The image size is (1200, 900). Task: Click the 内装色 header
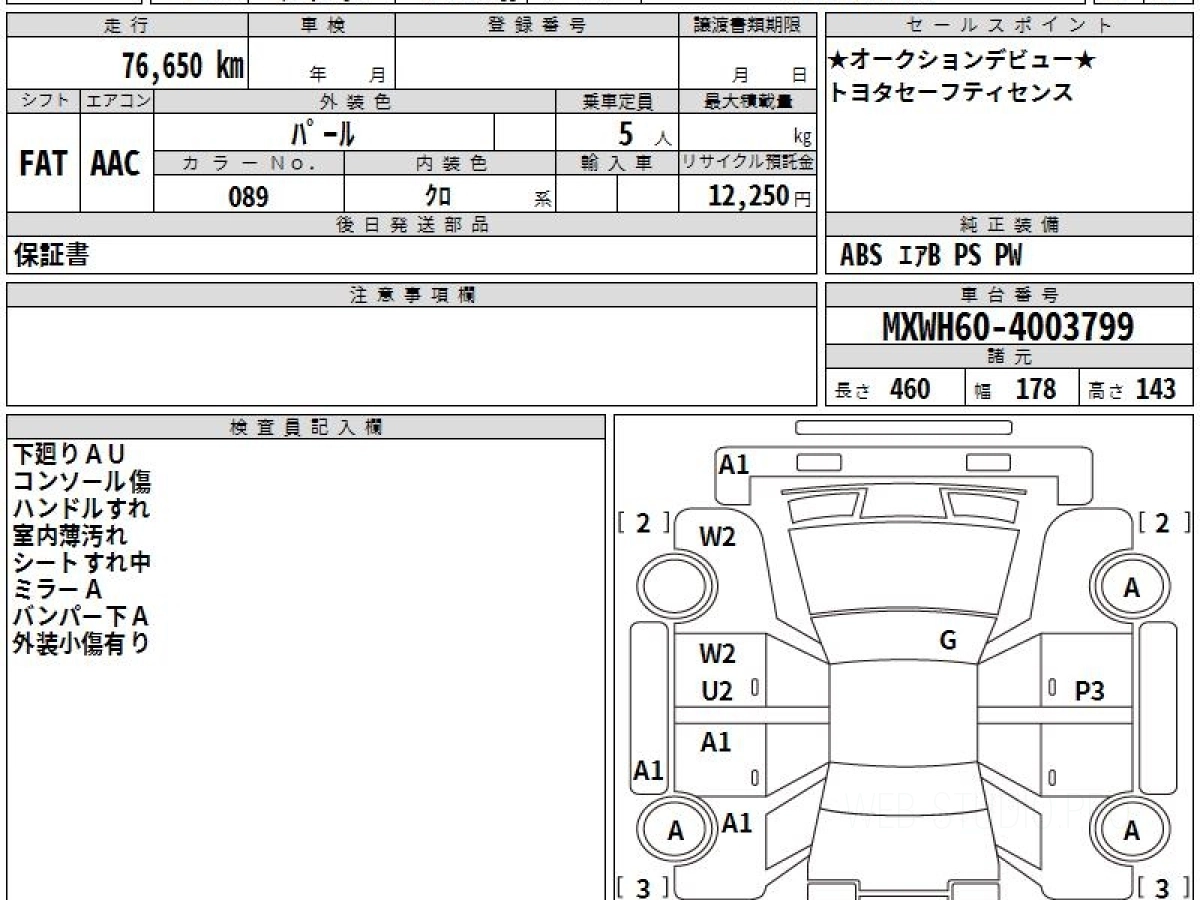(450, 163)
